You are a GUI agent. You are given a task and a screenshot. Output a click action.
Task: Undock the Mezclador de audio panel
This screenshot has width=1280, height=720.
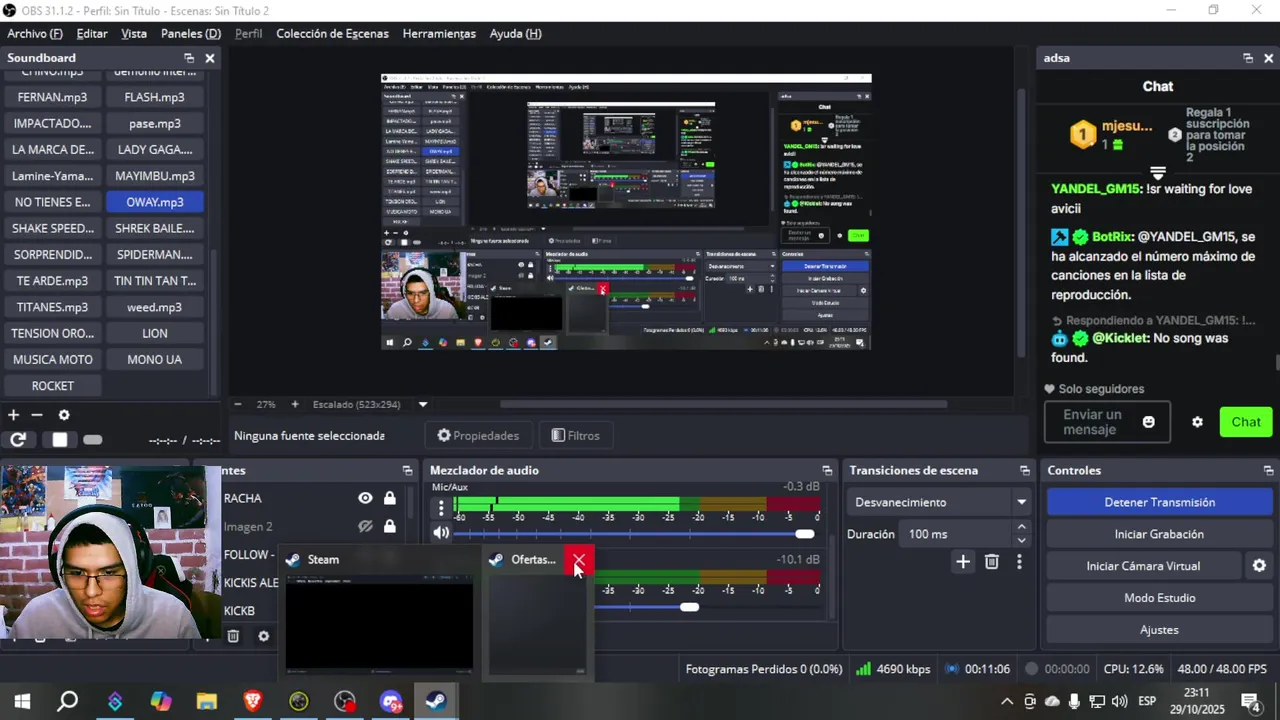click(x=827, y=470)
